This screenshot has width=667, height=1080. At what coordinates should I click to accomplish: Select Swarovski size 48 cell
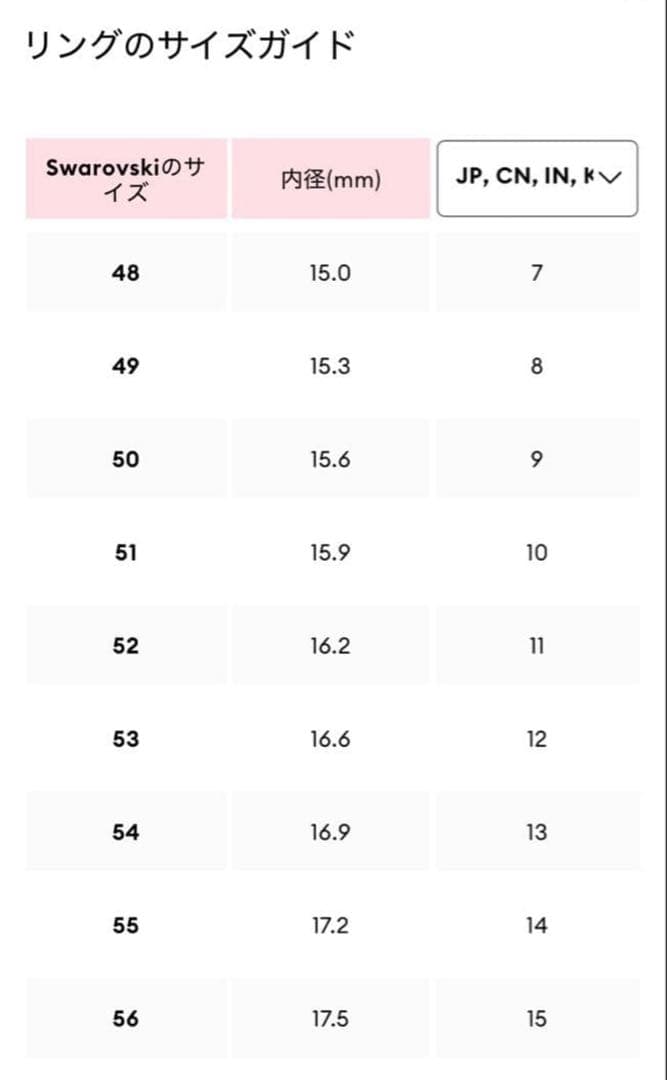[x=126, y=272]
